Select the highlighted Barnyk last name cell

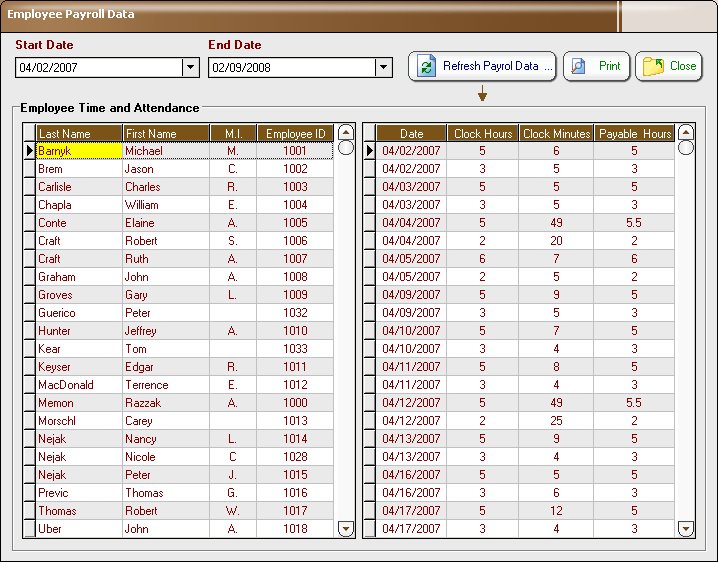(79, 151)
